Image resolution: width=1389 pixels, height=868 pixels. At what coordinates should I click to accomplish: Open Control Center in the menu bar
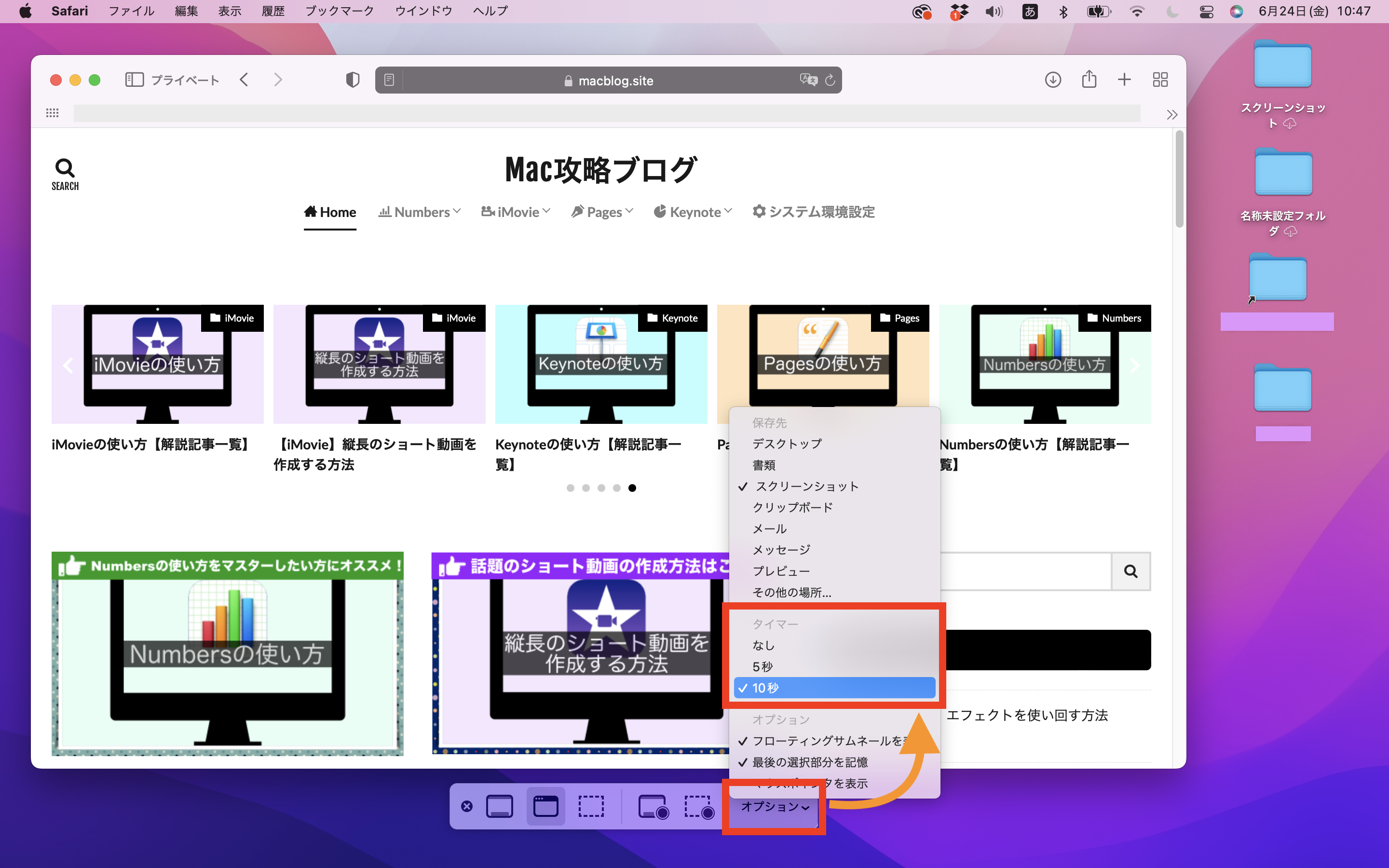coord(1206,12)
